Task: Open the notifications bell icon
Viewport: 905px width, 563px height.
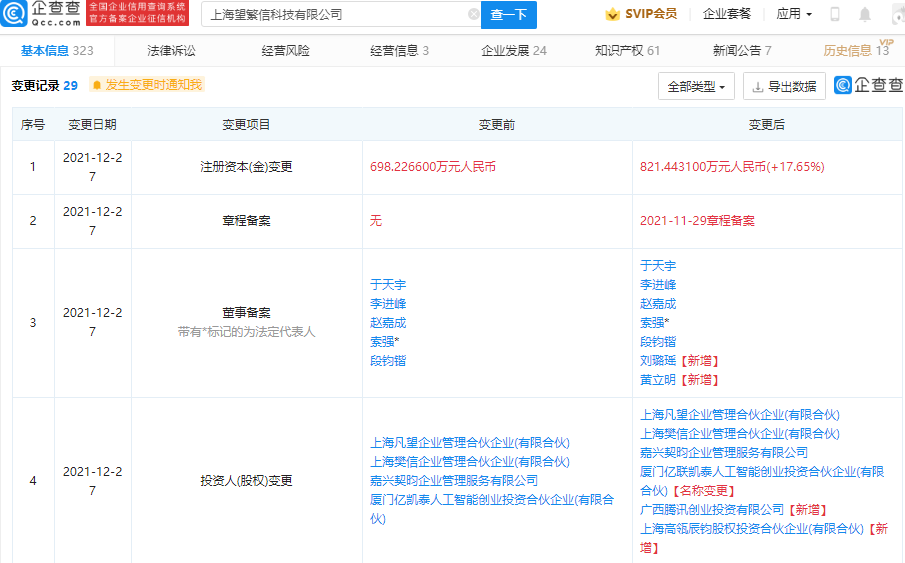Action: pos(865,14)
